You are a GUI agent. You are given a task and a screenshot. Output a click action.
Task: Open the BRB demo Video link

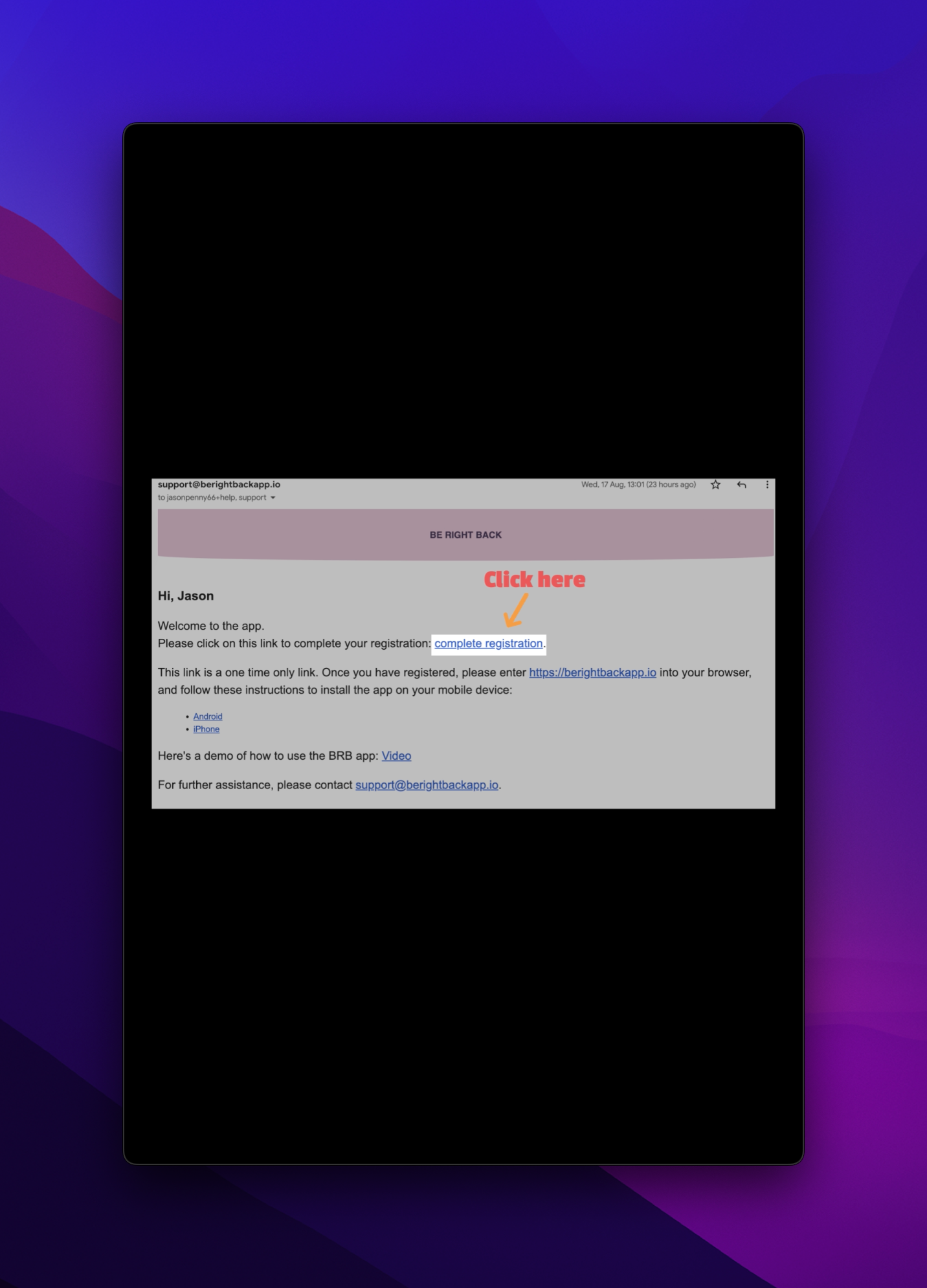click(x=396, y=756)
